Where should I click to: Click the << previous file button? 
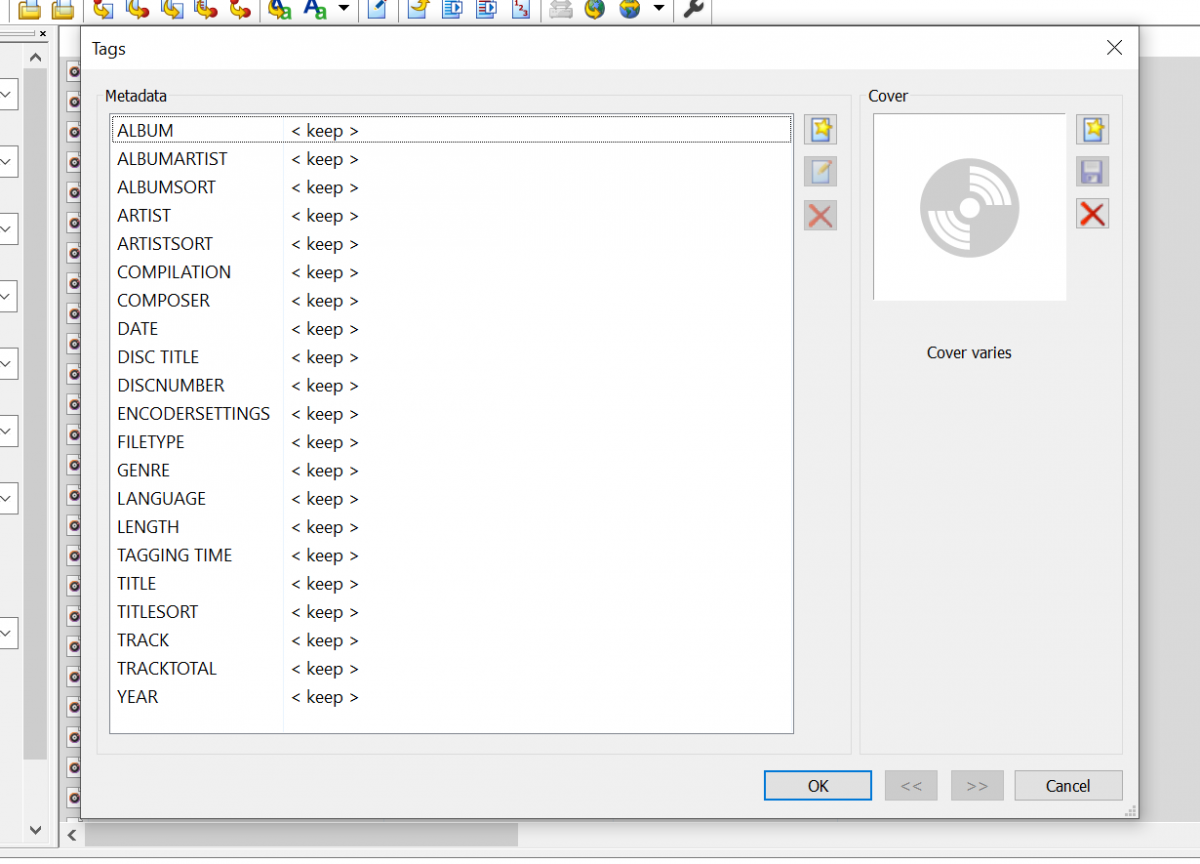point(911,786)
